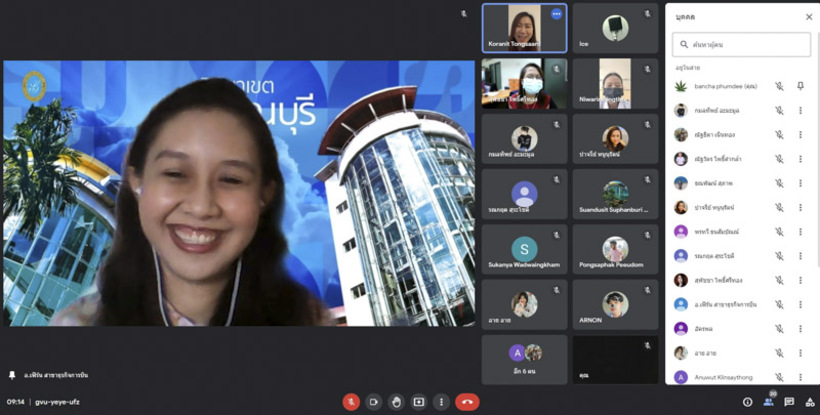Click the meeting code gvu-yeye-ufz

pyautogui.click(x=58, y=402)
